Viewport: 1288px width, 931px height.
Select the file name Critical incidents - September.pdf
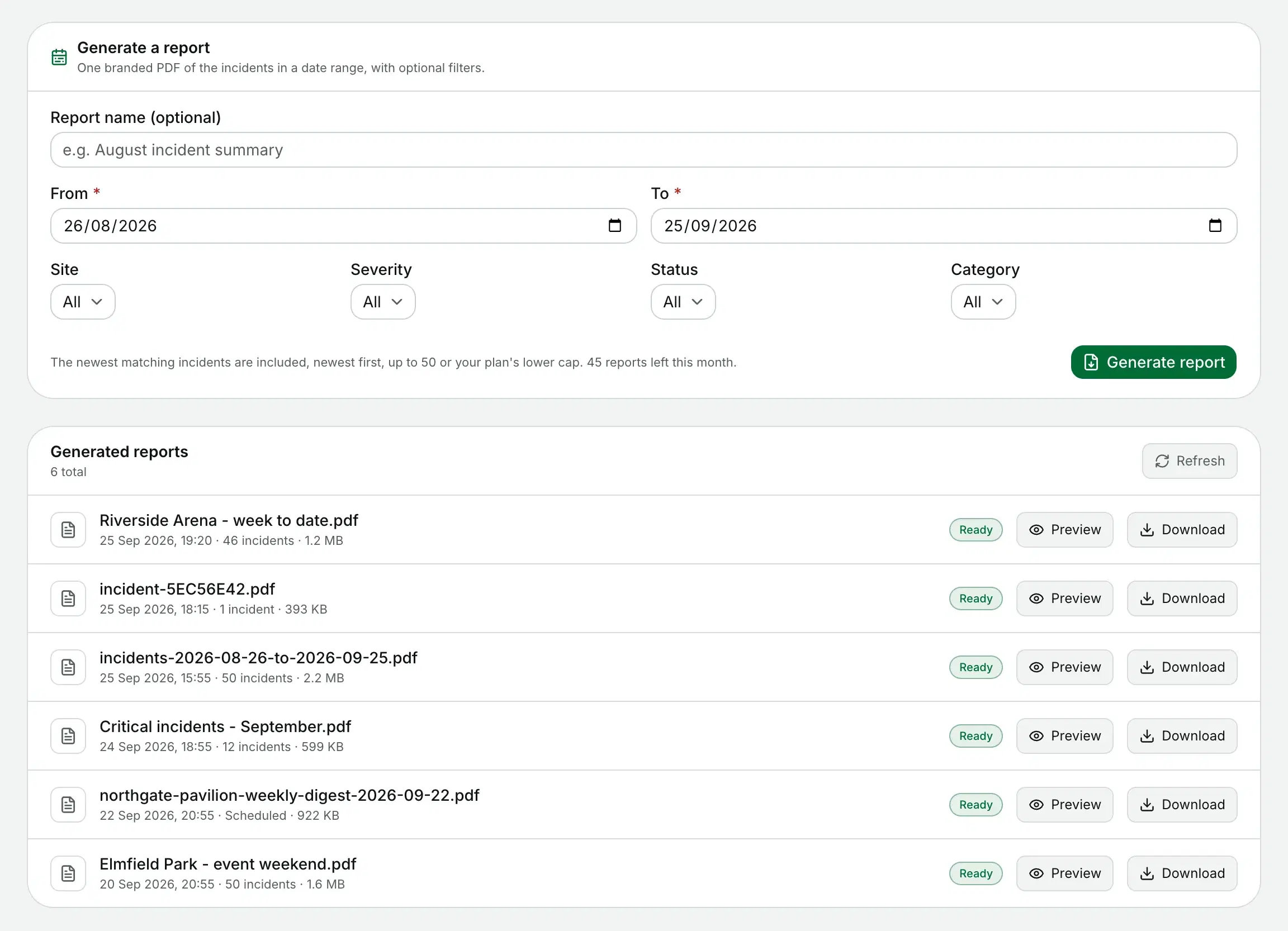point(225,726)
